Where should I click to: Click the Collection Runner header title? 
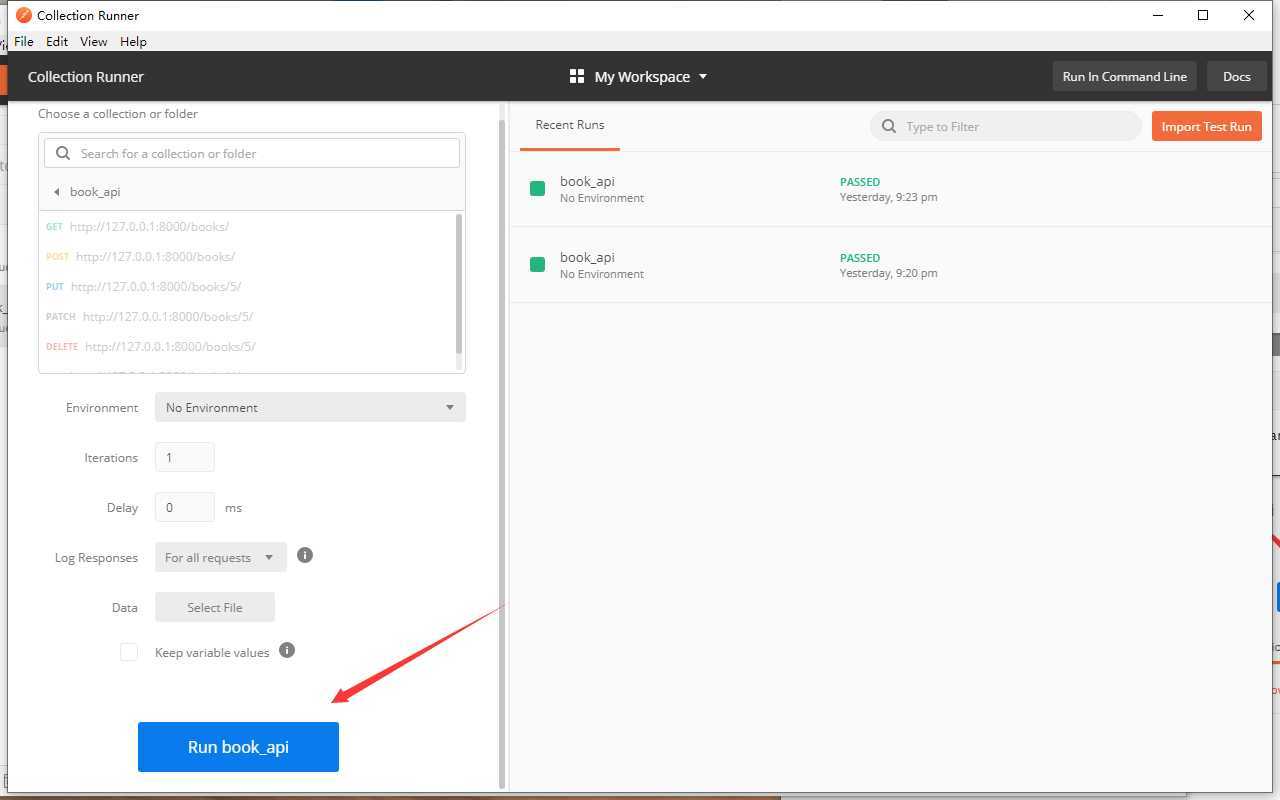tap(86, 76)
